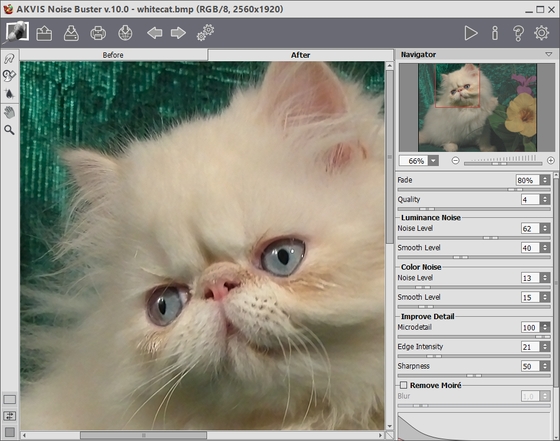The width and height of the screenshot is (560, 441).
Task: Click the scroll-down arrow of image view
Action: pyautogui.click(x=389, y=426)
